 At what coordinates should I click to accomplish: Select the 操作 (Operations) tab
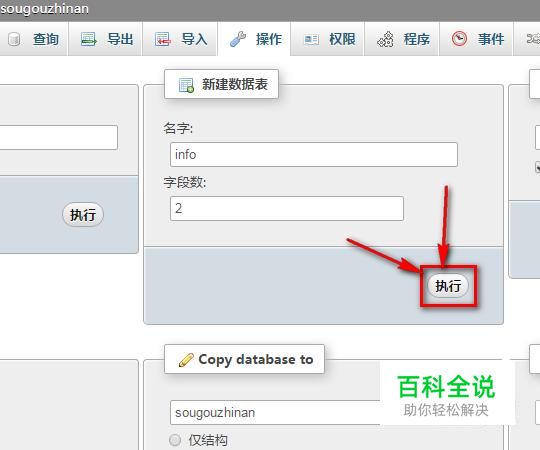coord(254,39)
